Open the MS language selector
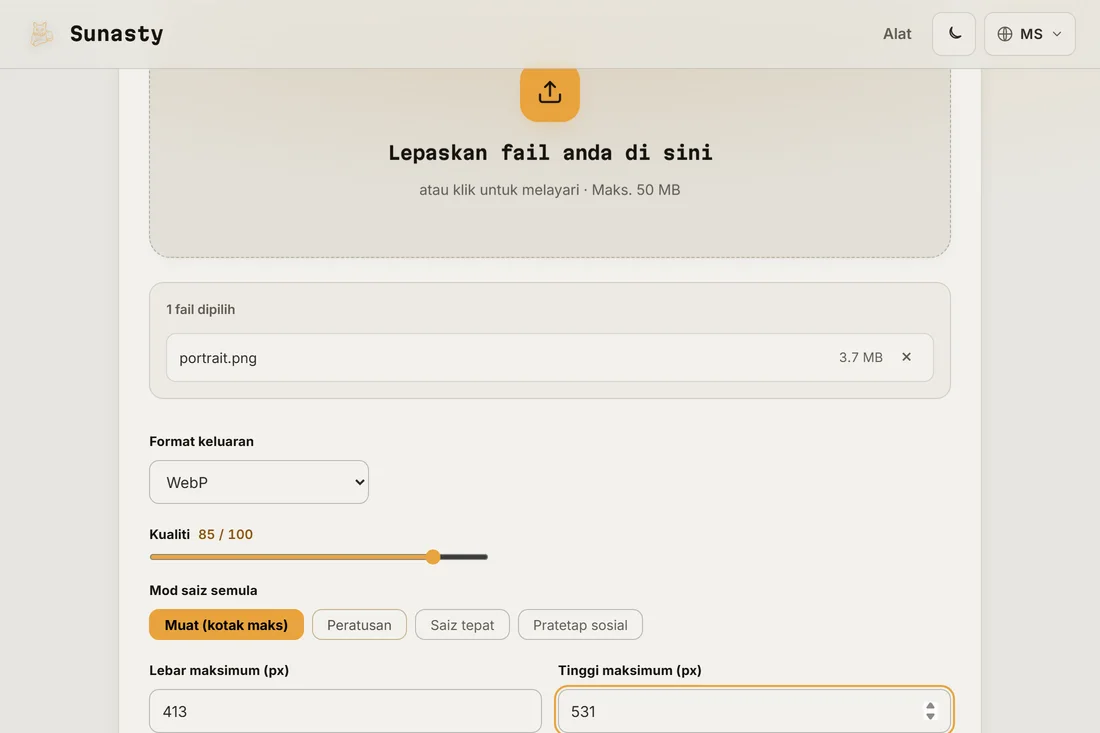This screenshot has height=733, width=1100. click(x=1029, y=34)
